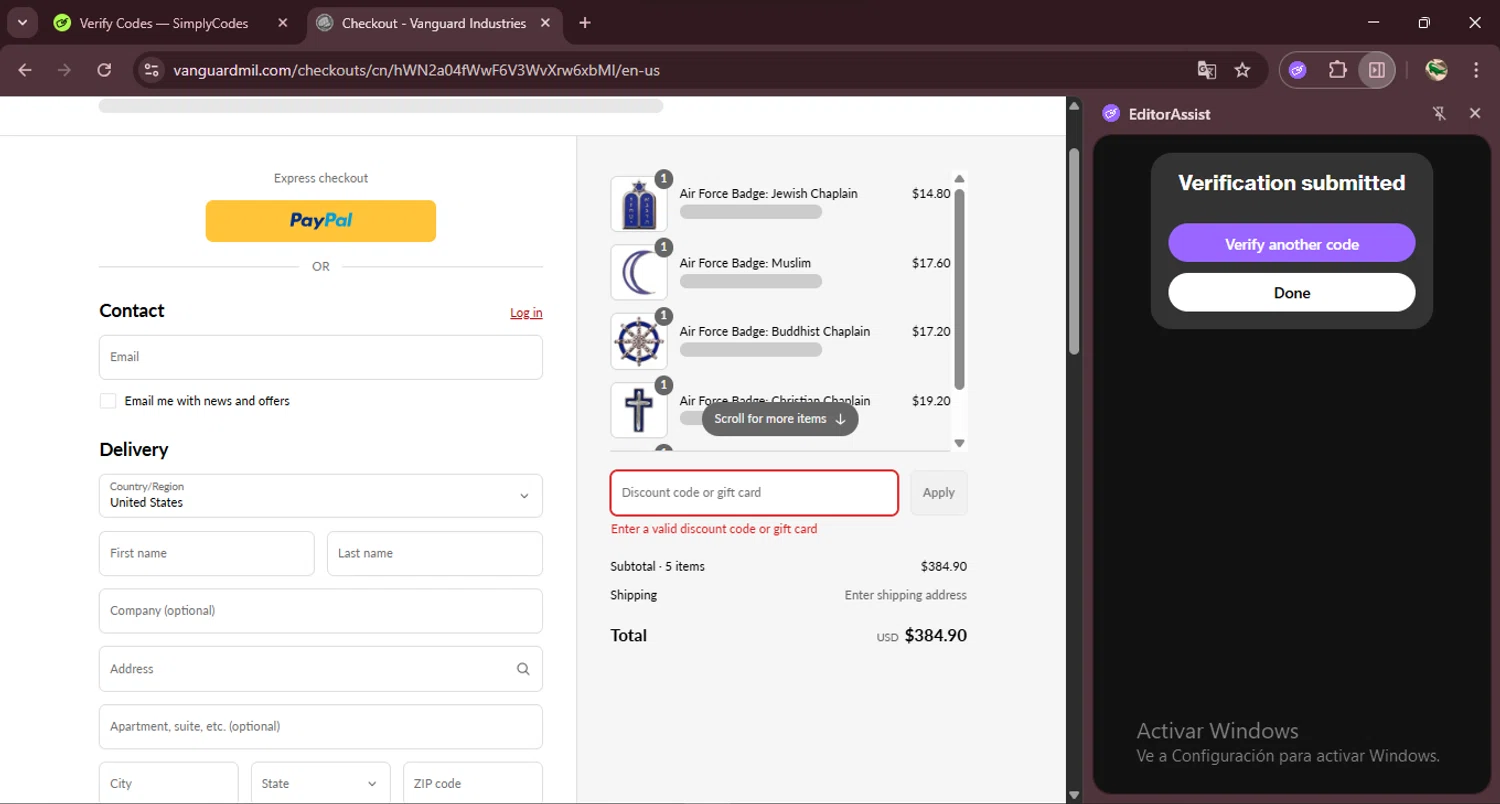
Task: Pay with the PayPal express button
Action: (321, 221)
